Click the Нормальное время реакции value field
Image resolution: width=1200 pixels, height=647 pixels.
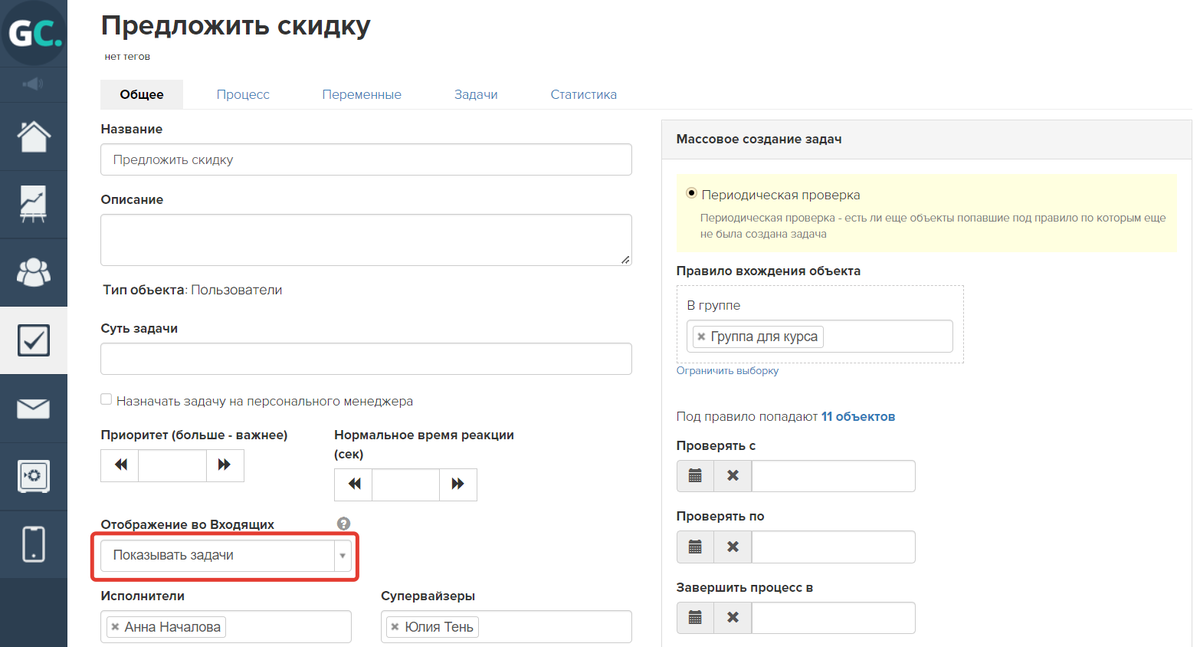coord(405,484)
